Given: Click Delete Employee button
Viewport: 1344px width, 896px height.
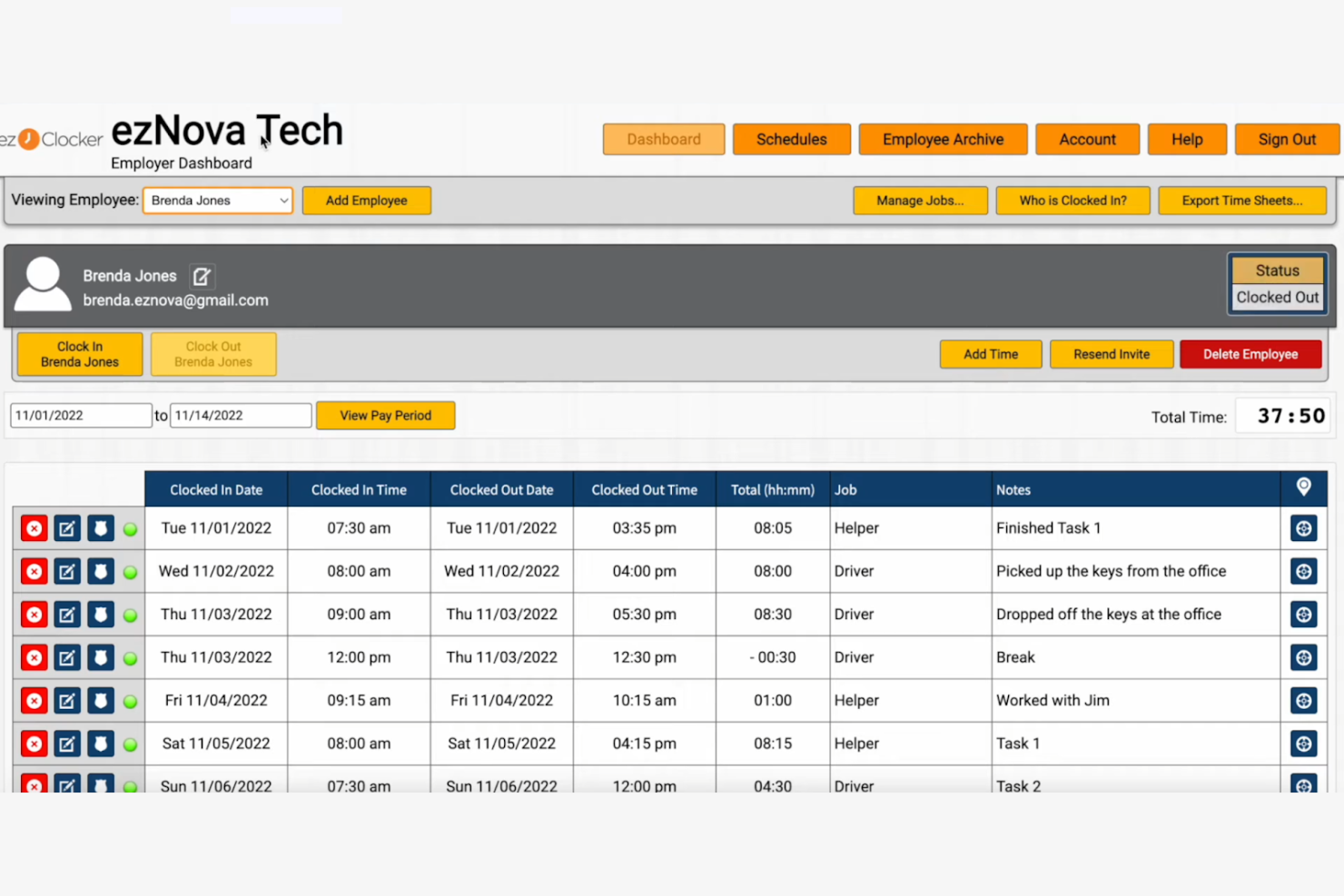Looking at the screenshot, I should 1250,354.
